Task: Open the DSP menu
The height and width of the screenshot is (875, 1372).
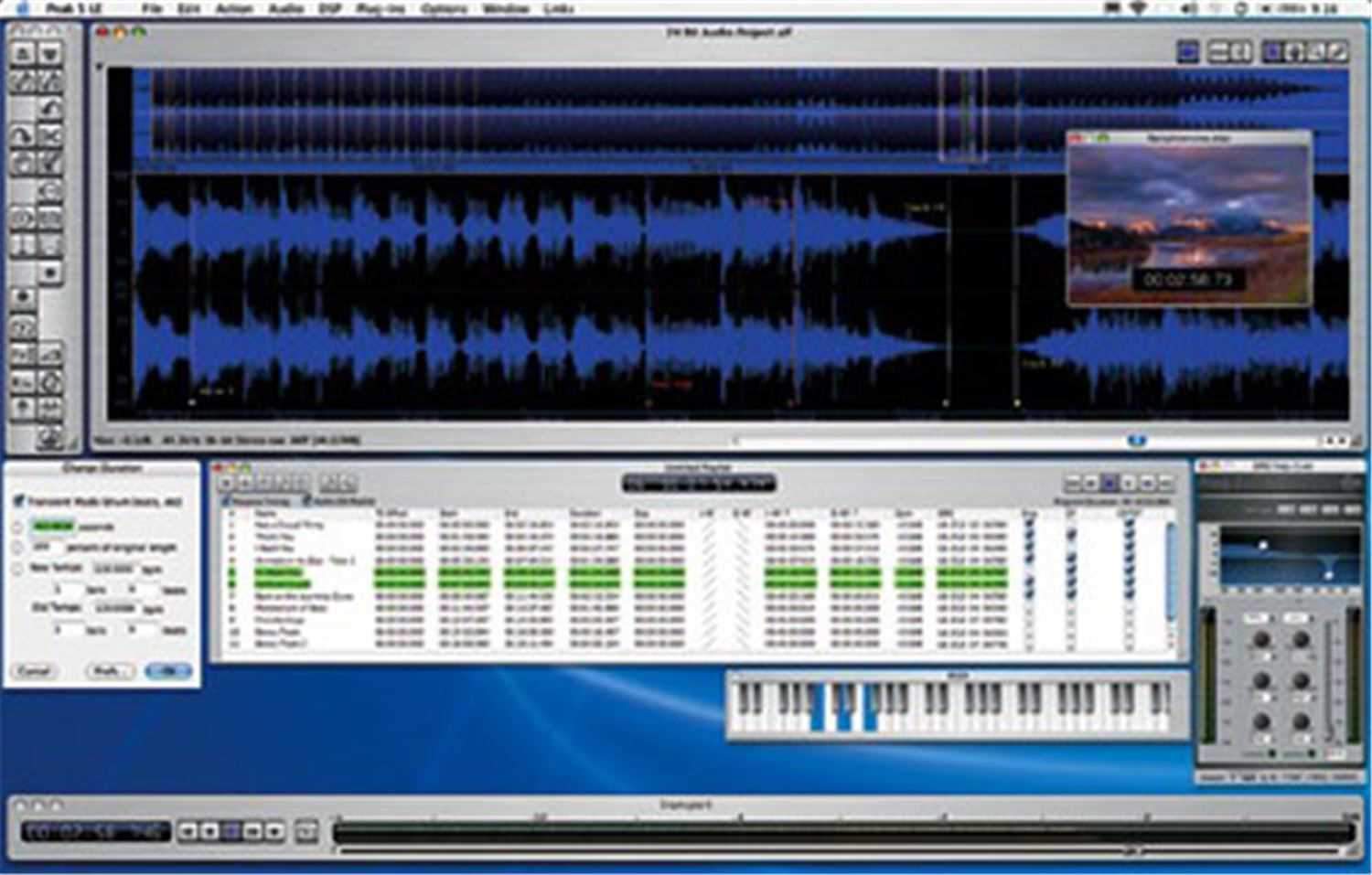Action: click(329, 8)
